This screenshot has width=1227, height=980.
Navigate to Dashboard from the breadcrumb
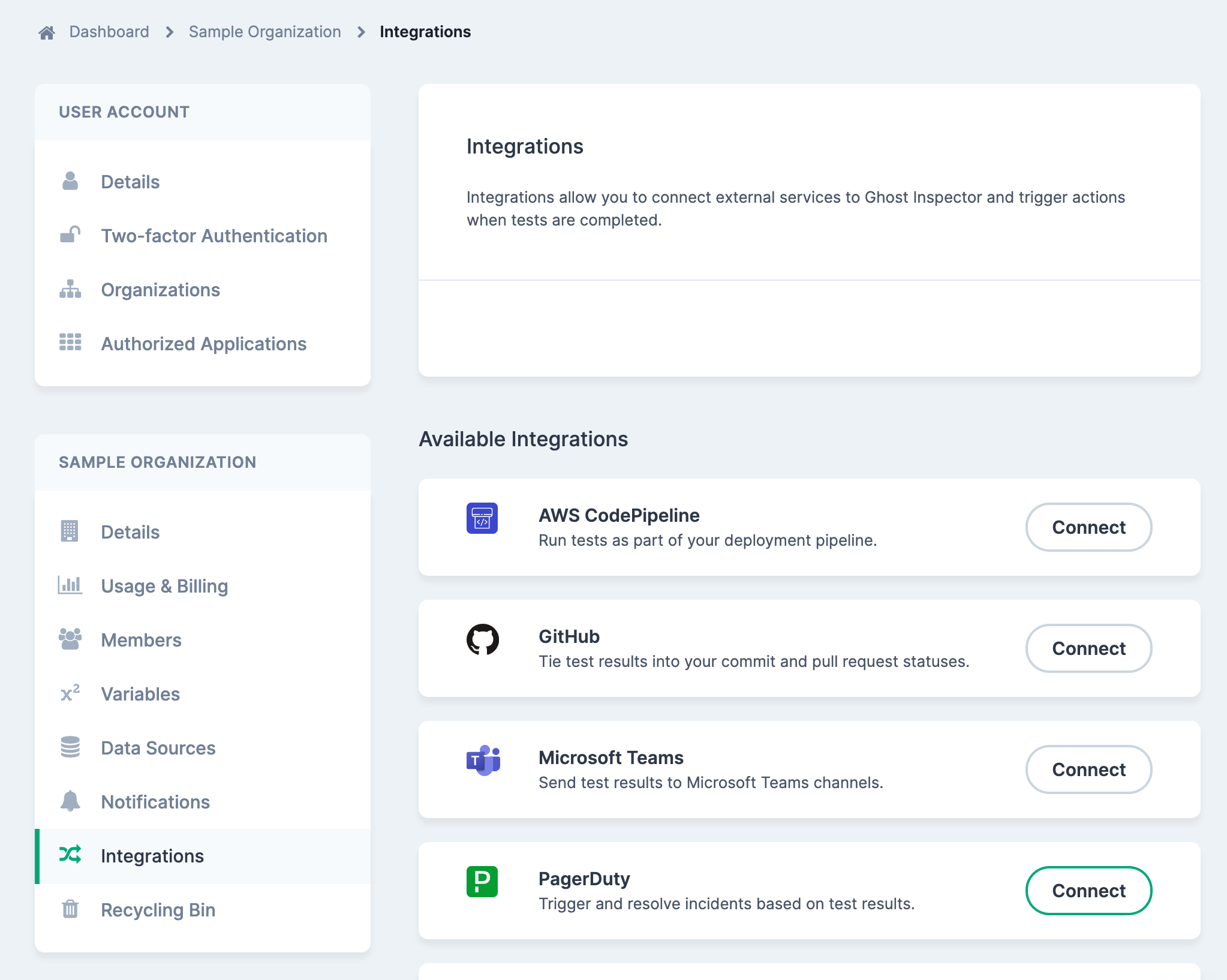click(x=109, y=31)
